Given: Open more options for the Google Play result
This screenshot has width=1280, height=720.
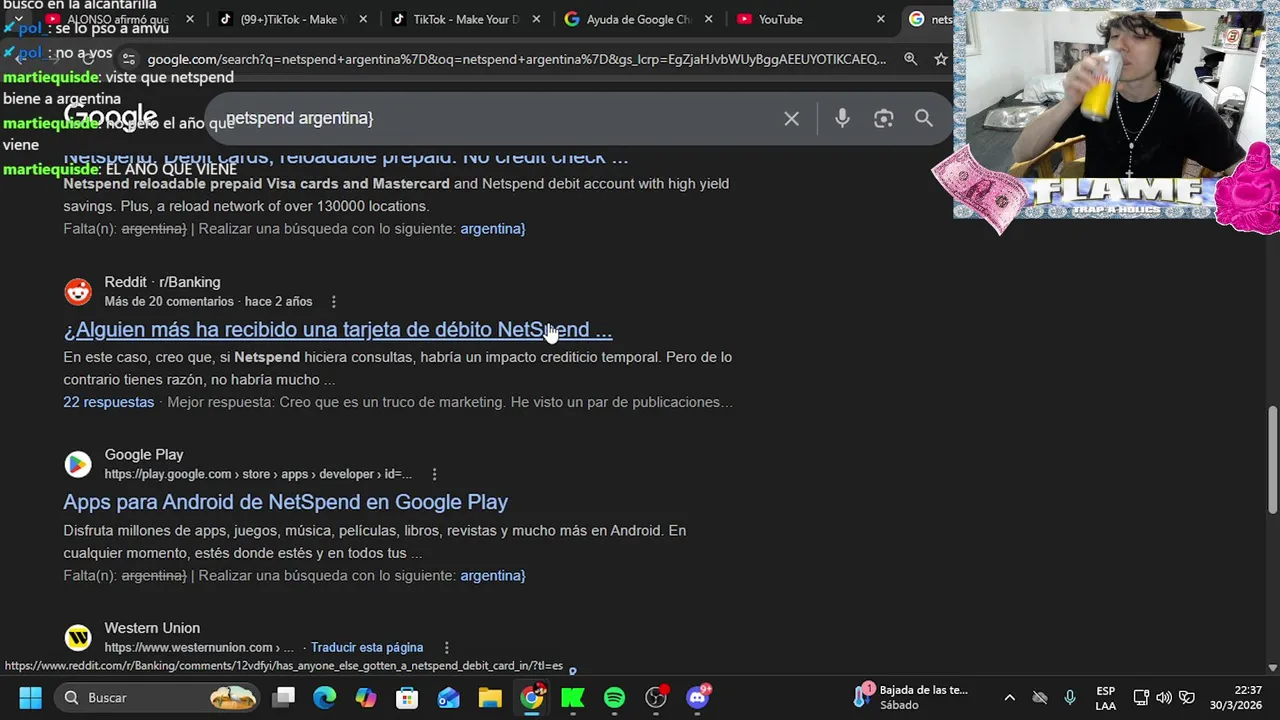Looking at the screenshot, I should tap(434, 474).
